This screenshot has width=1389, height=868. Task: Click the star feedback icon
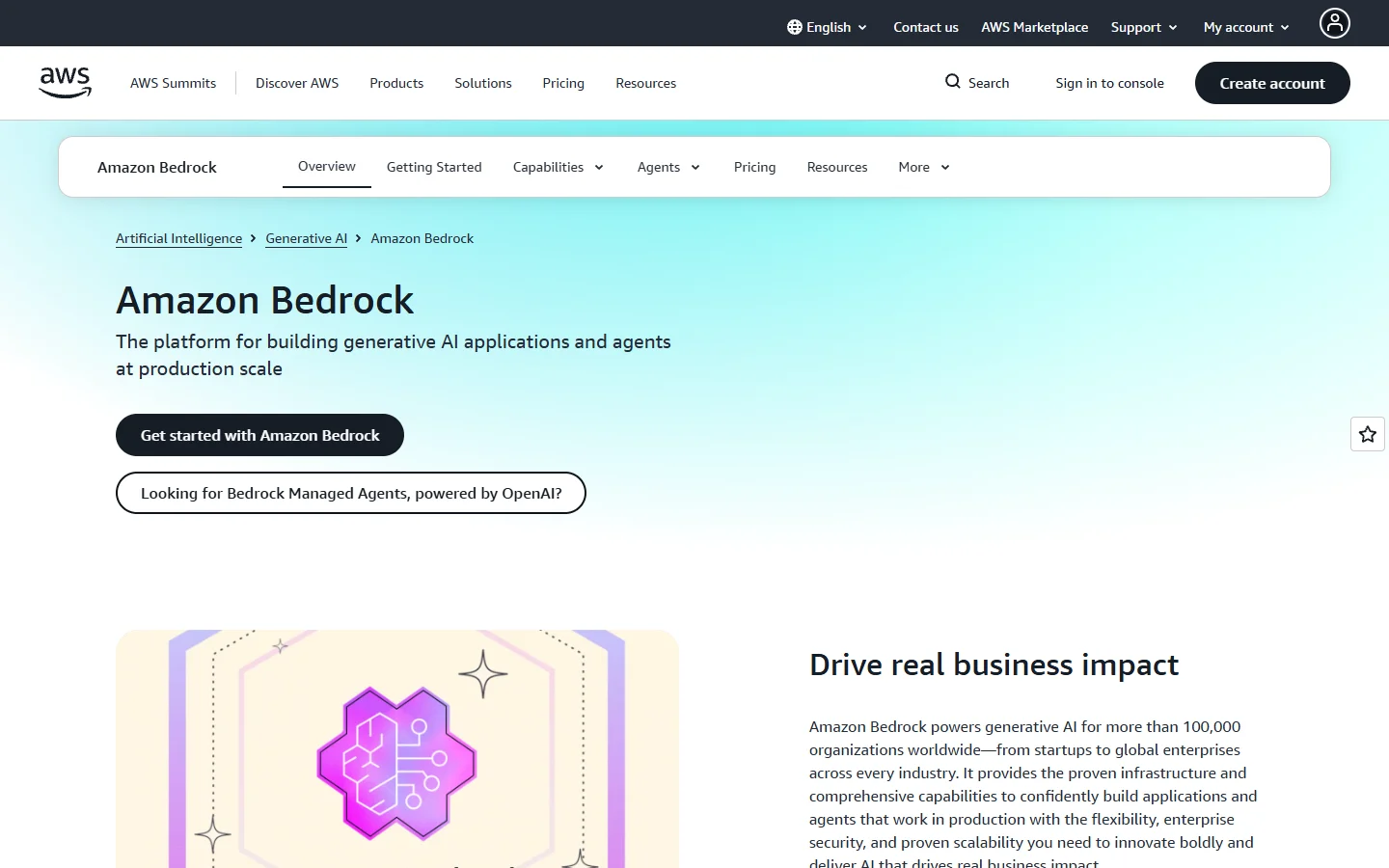tap(1368, 434)
